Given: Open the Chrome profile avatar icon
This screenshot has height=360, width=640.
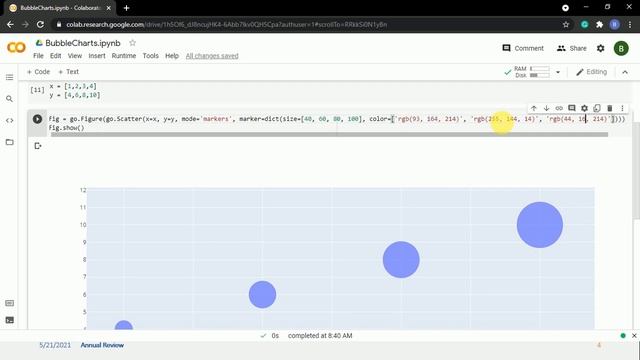Looking at the screenshot, I should tap(614, 24).
